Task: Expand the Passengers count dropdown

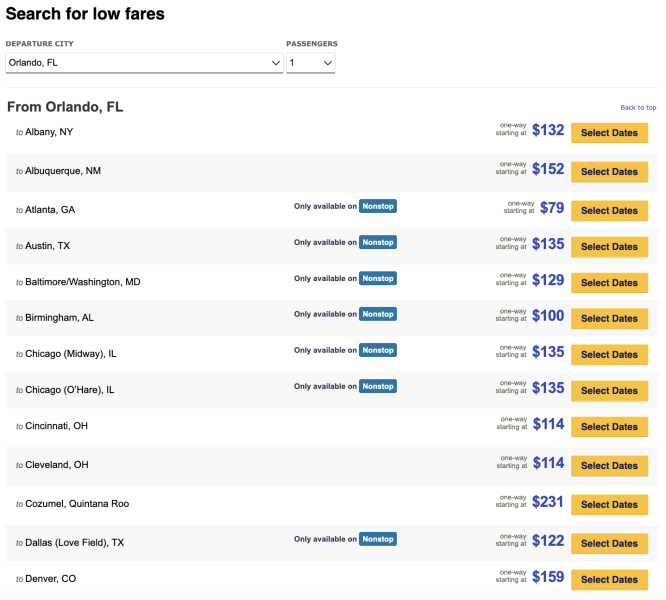Action: 310,63
